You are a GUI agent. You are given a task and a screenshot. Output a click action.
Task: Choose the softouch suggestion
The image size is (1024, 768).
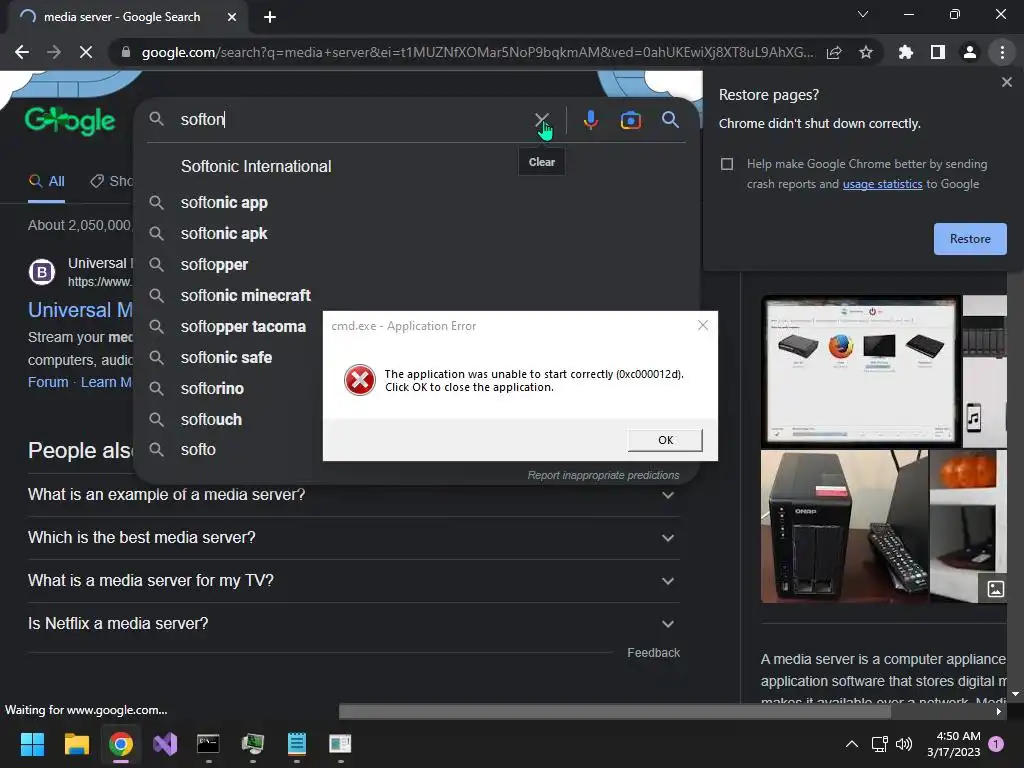click(x=211, y=419)
